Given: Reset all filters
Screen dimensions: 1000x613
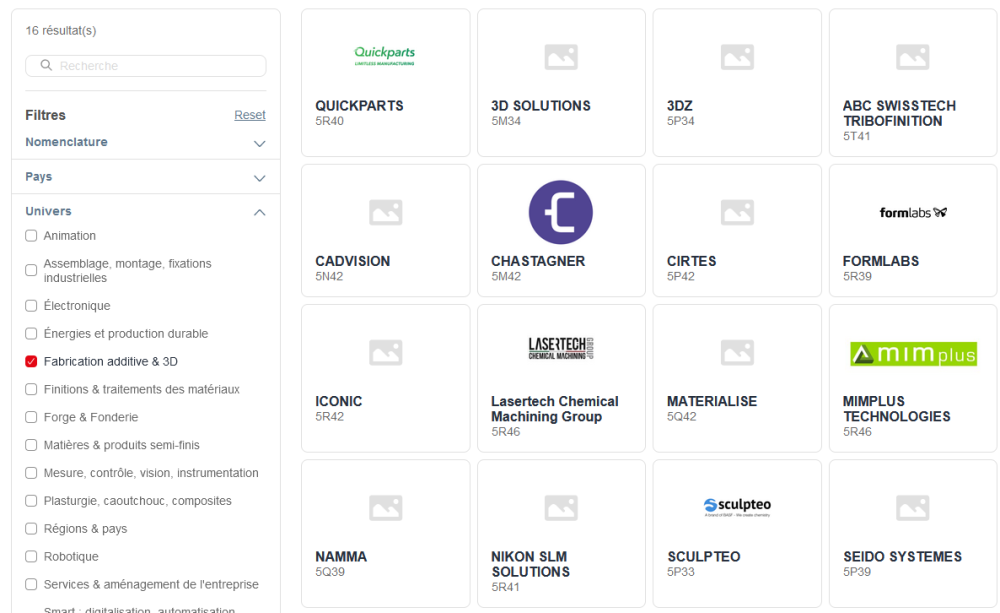Looking at the screenshot, I should point(249,115).
